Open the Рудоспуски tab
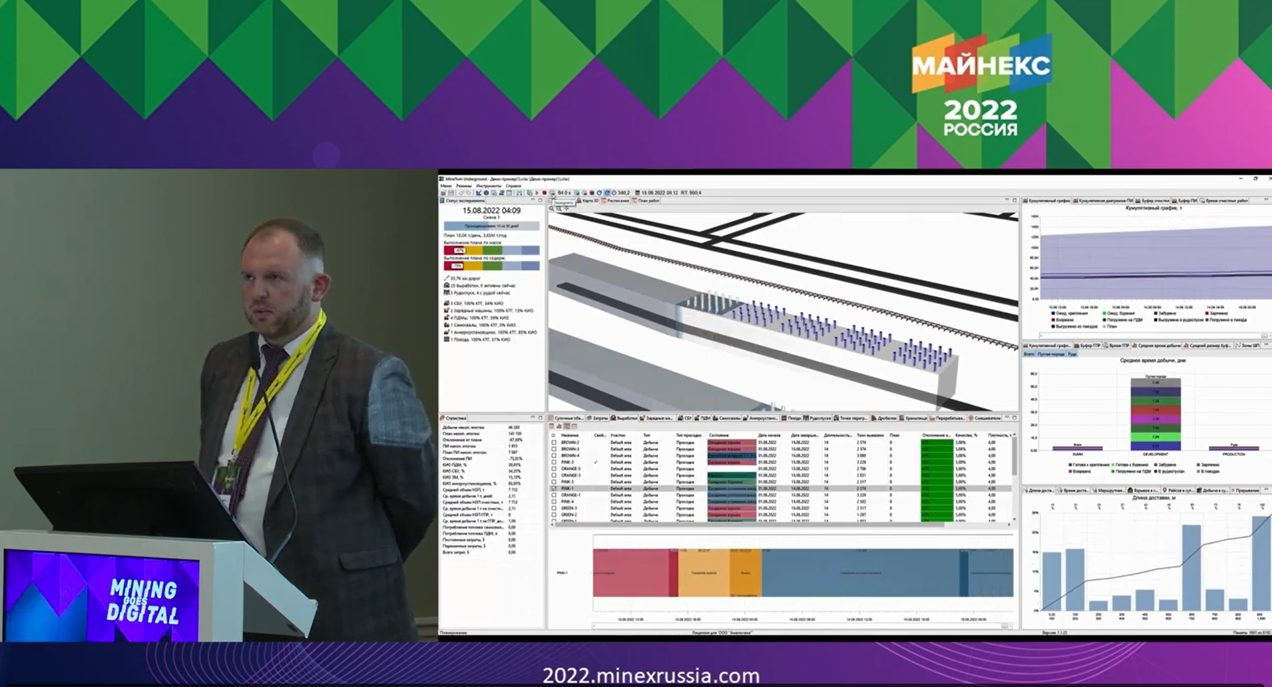Image resolution: width=1272 pixels, height=687 pixels. [818, 418]
